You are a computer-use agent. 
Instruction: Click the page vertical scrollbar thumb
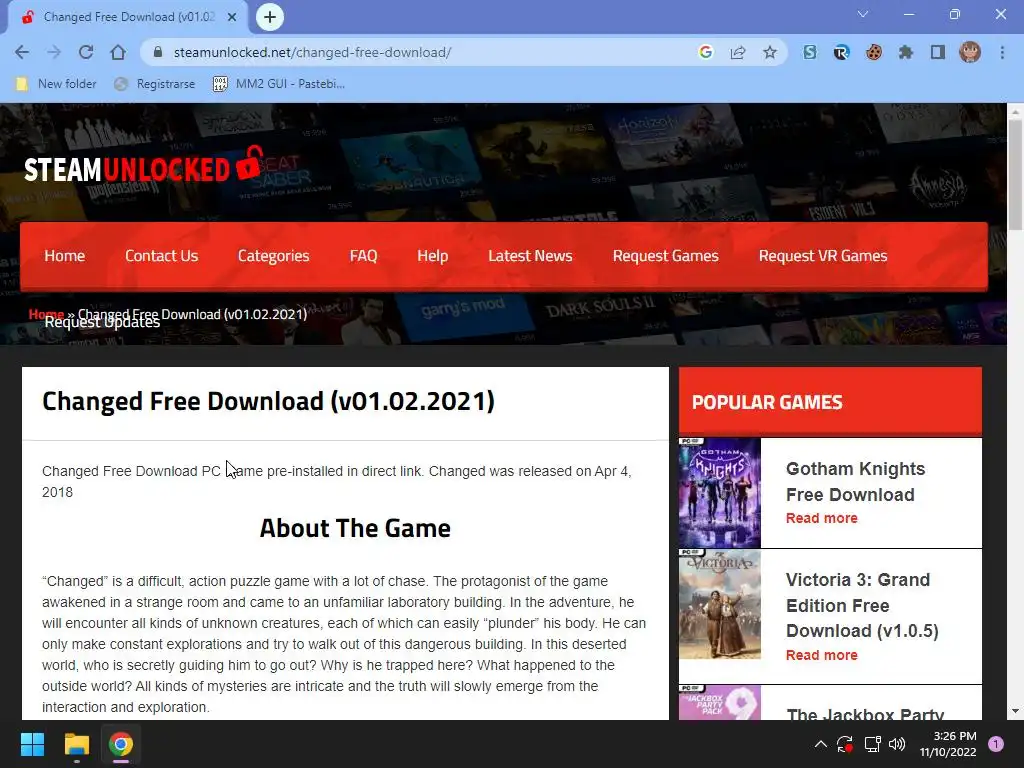click(x=1015, y=174)
